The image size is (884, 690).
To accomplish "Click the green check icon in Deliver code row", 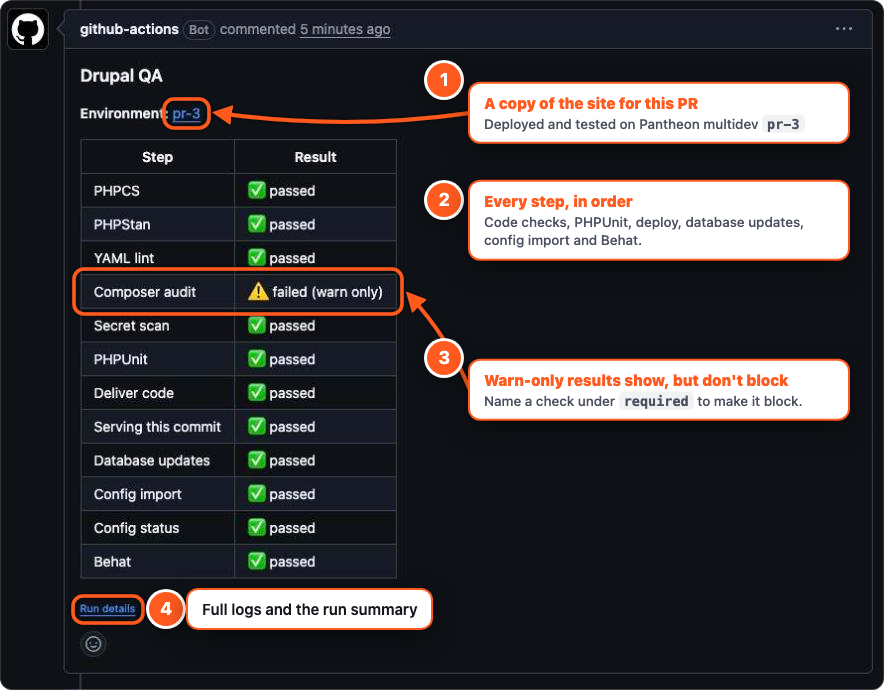I will (257, 393).
